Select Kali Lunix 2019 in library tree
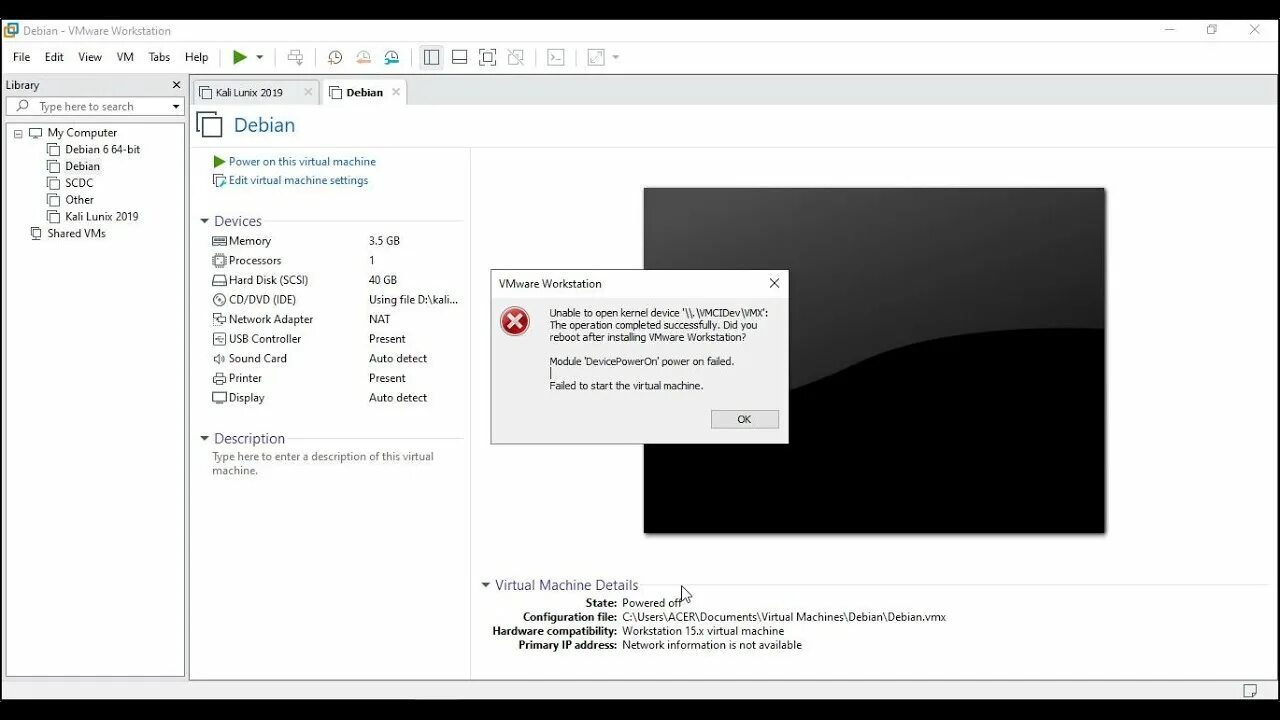This screenshot has width=1280, height=720. tap(101, 216)
